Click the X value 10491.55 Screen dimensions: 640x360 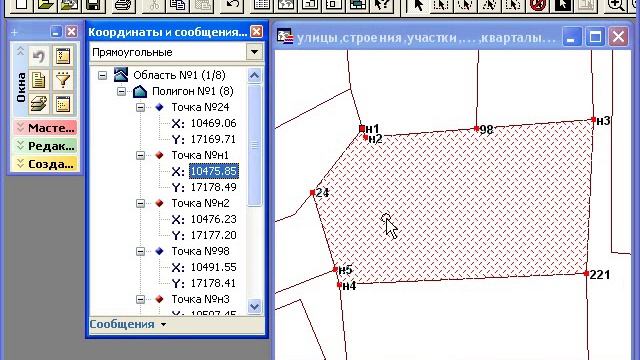pyautogui.click(x=213, y=267)
